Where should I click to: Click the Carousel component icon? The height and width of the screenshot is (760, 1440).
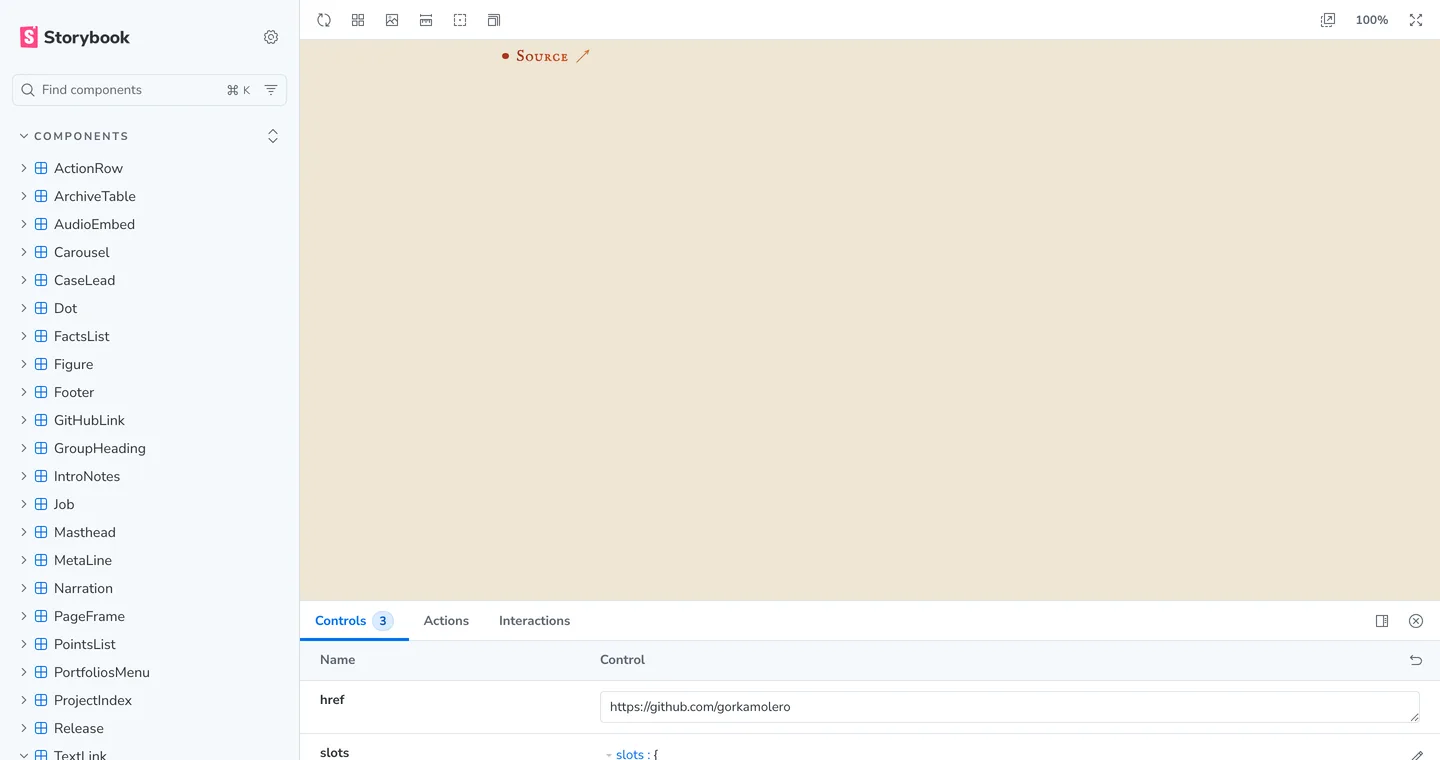(x=41, y=252)
